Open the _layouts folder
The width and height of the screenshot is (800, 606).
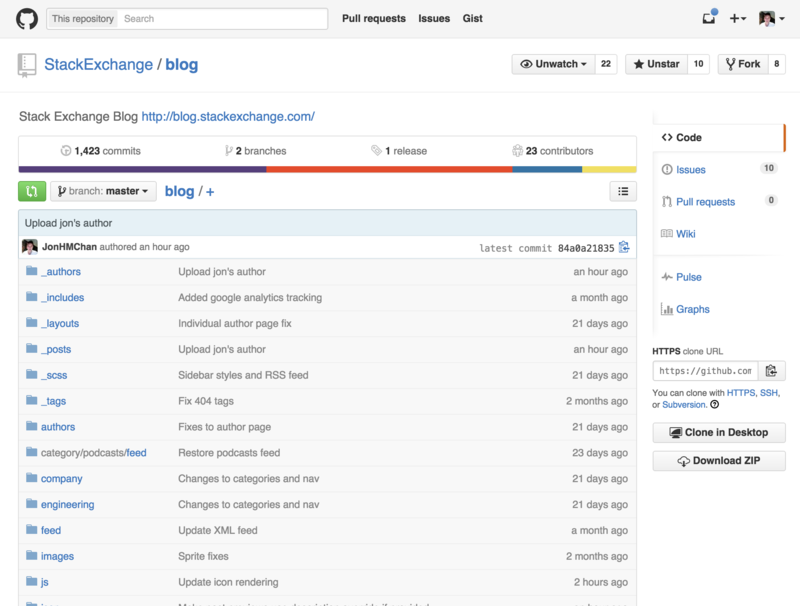click(60, 323)
